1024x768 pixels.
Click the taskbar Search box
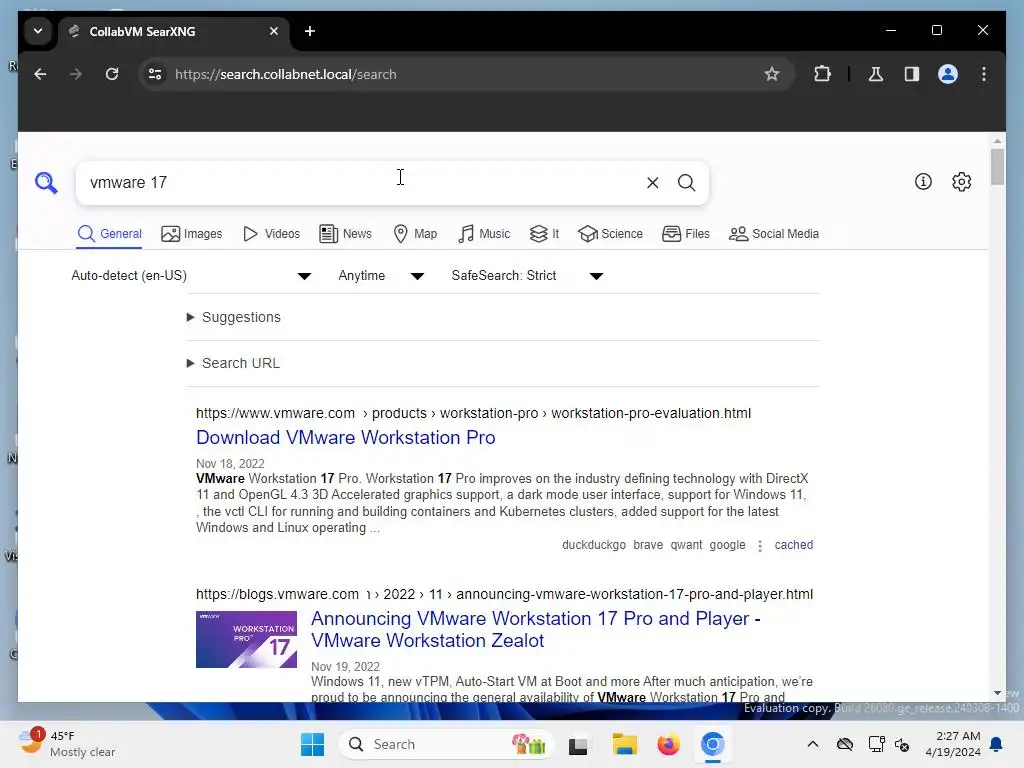447,744
